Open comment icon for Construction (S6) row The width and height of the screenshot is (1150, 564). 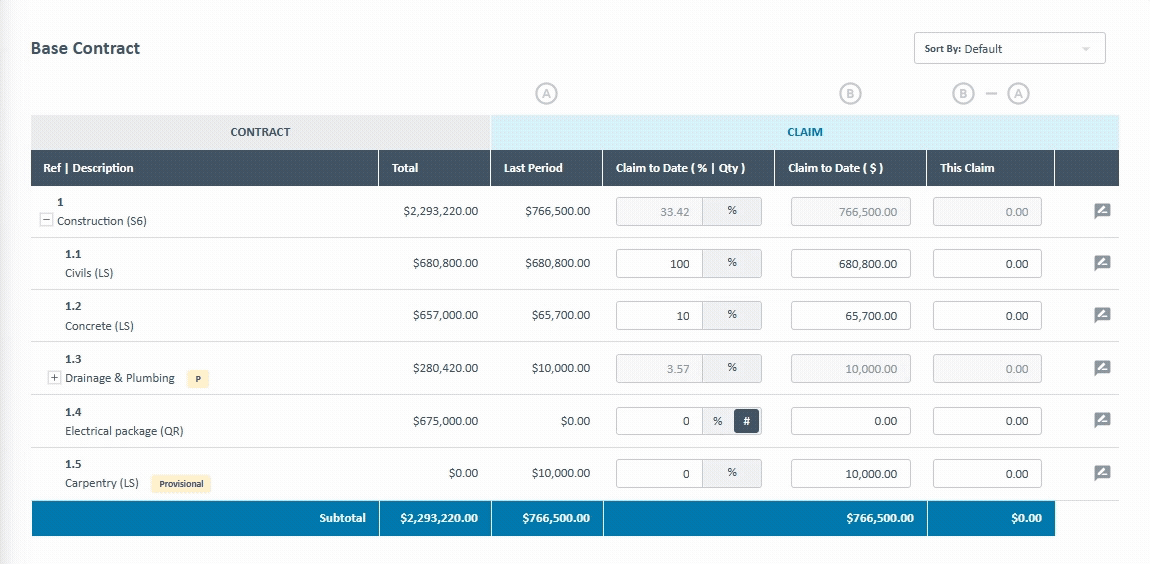pos(1102,211)
